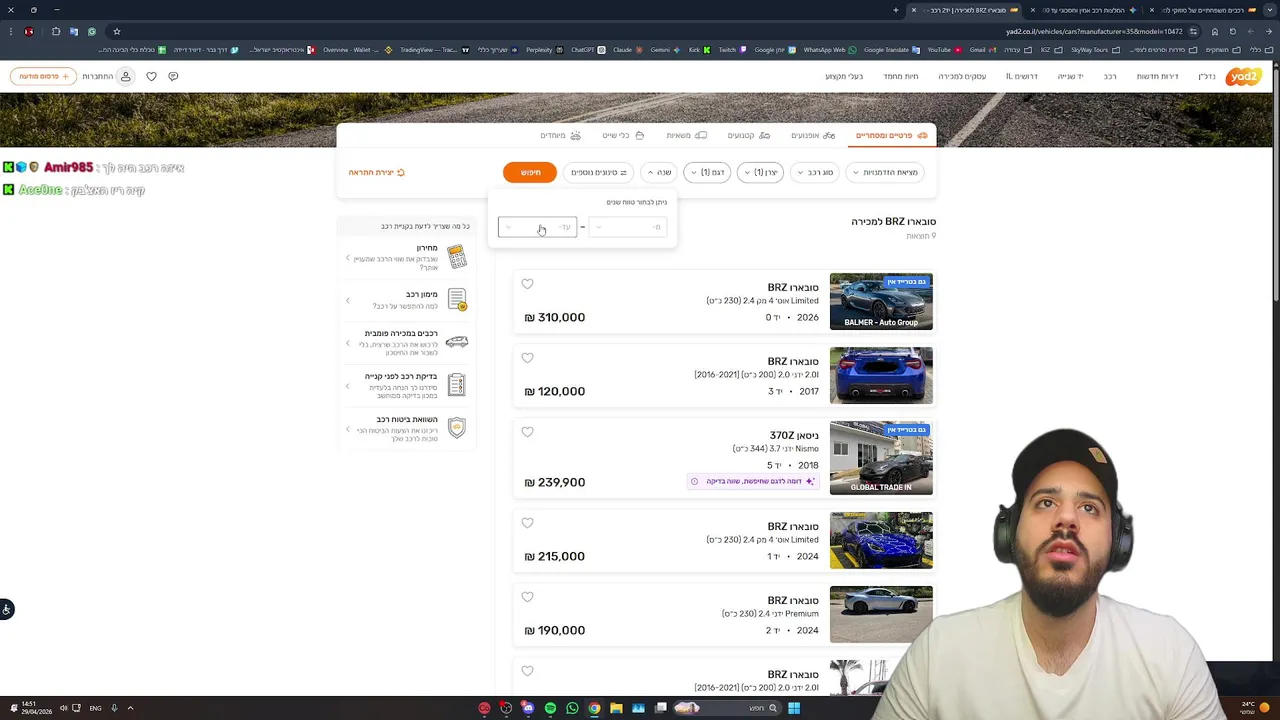Viewport: 1280px width, 720px height.
Task: Click the דומה לדגם שחיפשת badge
Action: click(754, 481)
